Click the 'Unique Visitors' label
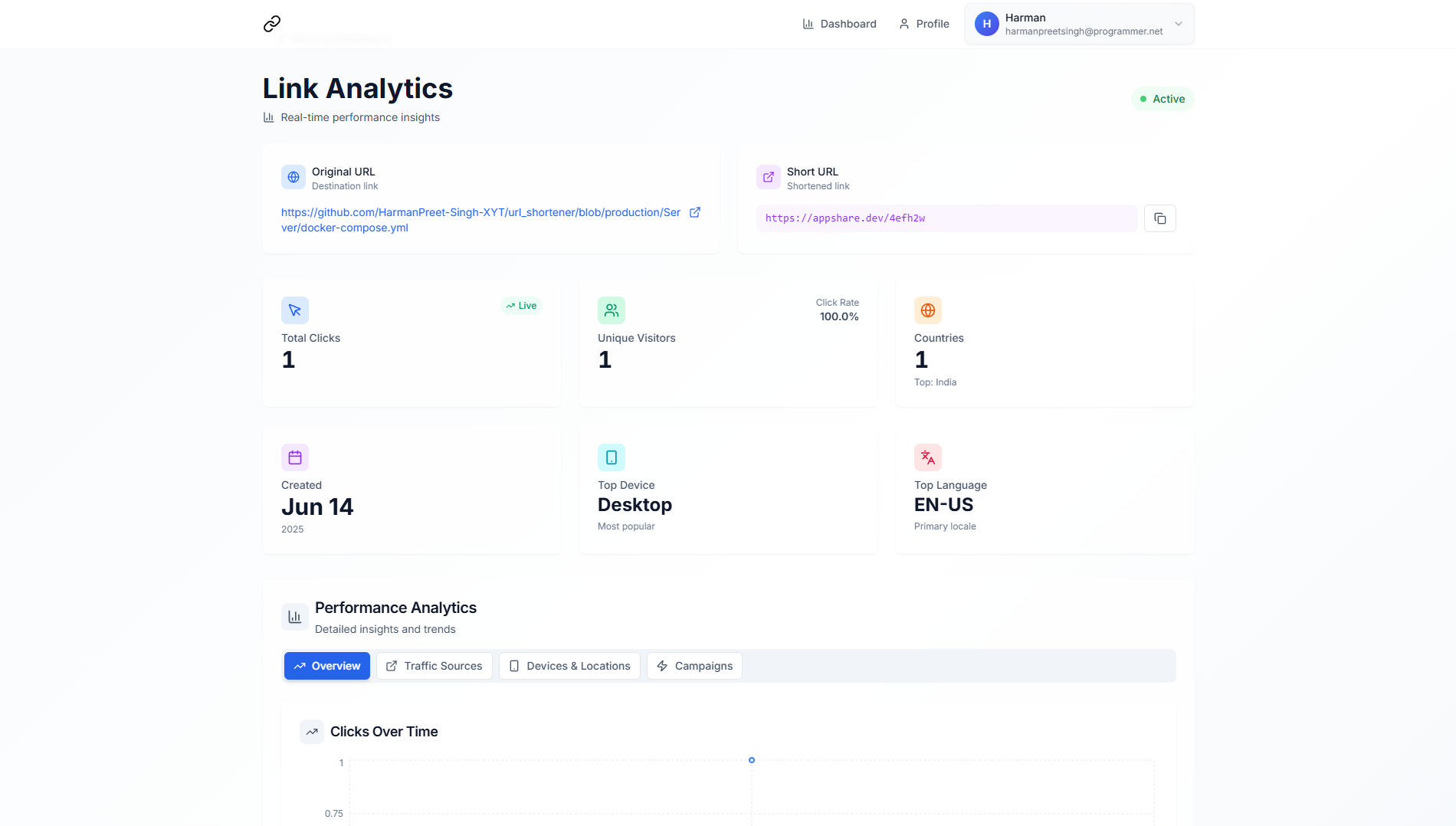Screen dimensions: 1456x826 point(637,338)
